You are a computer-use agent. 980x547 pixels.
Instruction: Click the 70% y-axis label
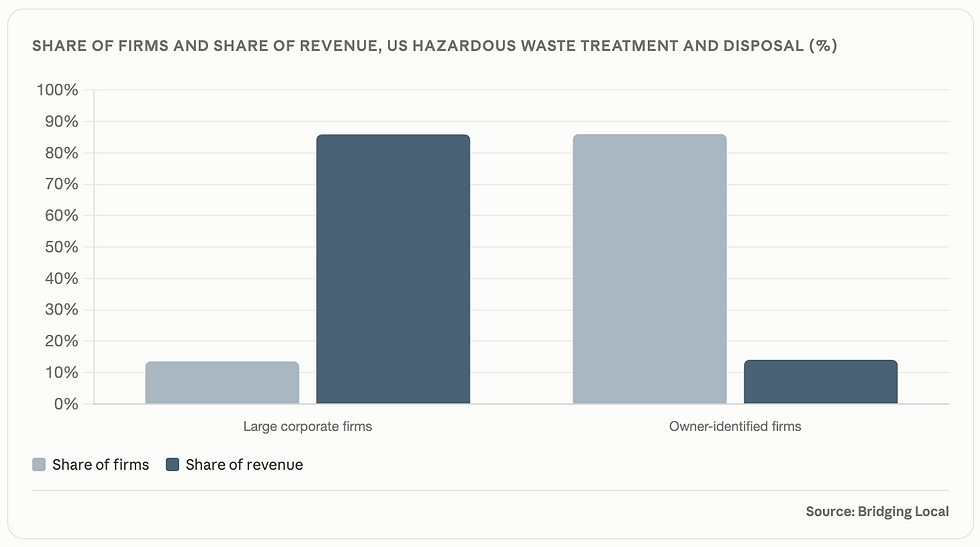61,184
